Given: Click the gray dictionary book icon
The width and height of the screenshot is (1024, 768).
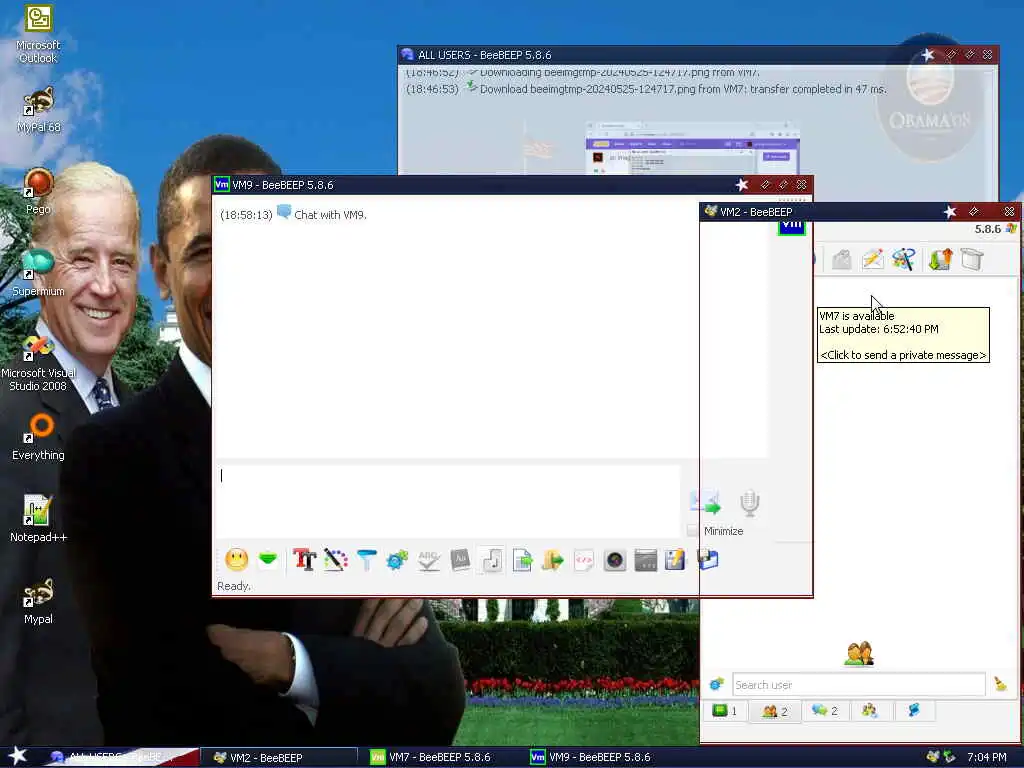Looking at the screenshot, I should pyautogui.click(x=460, y=560).
